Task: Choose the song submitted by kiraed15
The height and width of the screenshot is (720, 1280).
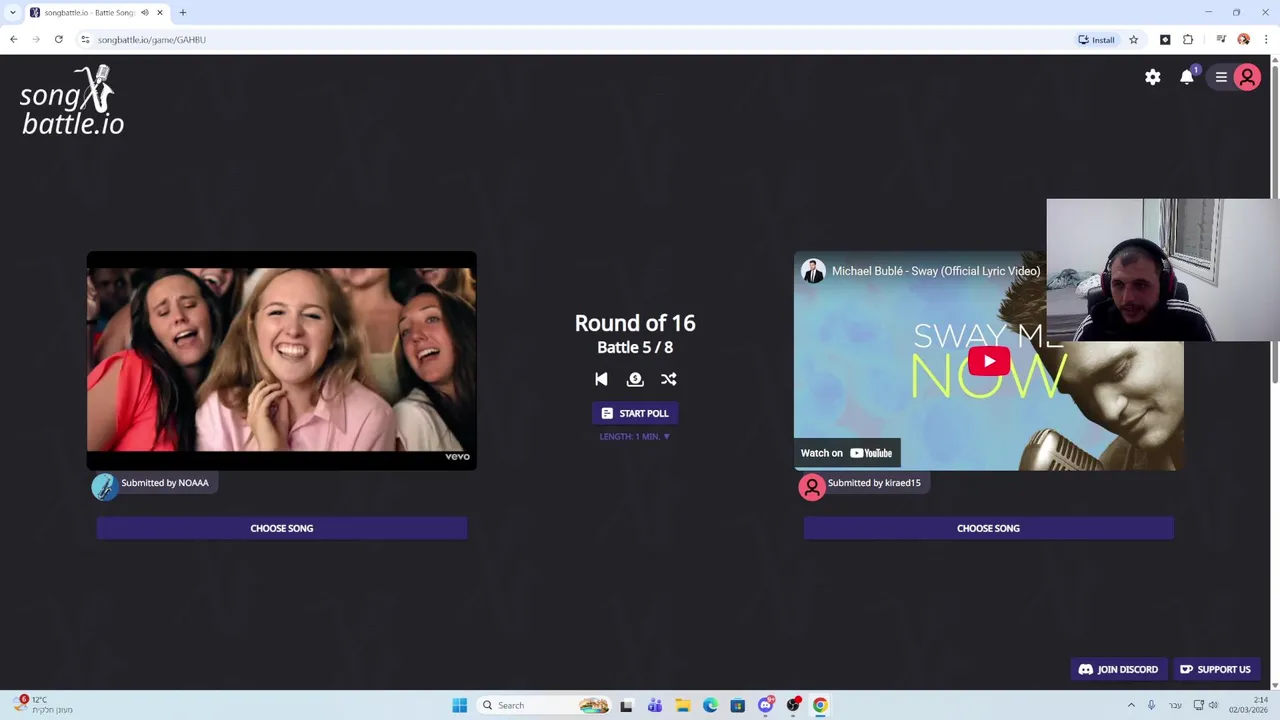Action: (988, 528)
